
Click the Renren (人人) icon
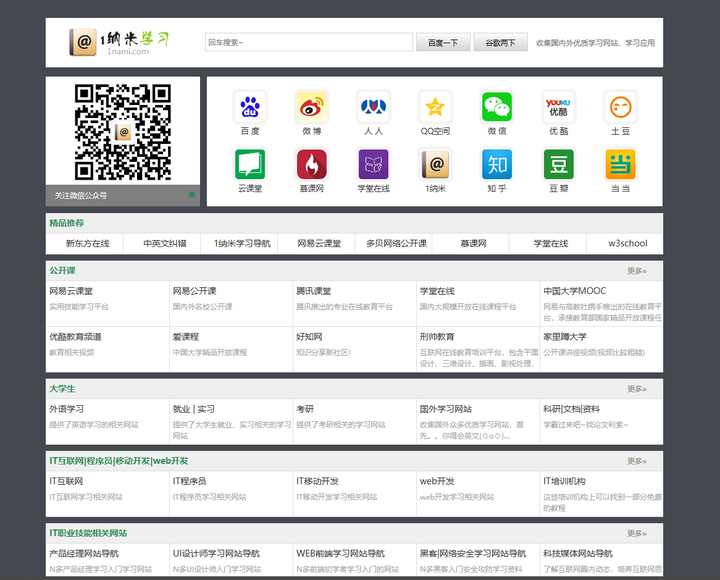[x=373, y=107]
